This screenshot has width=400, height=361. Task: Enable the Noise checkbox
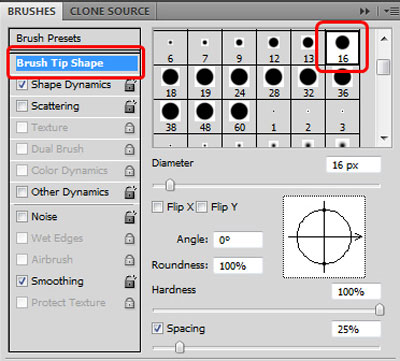[x=22, y=217]
